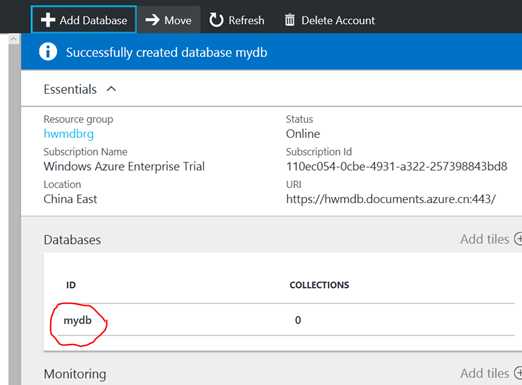The height and width of the screenshot is (385, 522).
Task: Open the hwmdbrg resource group link
Action: [x=69, y=134]
